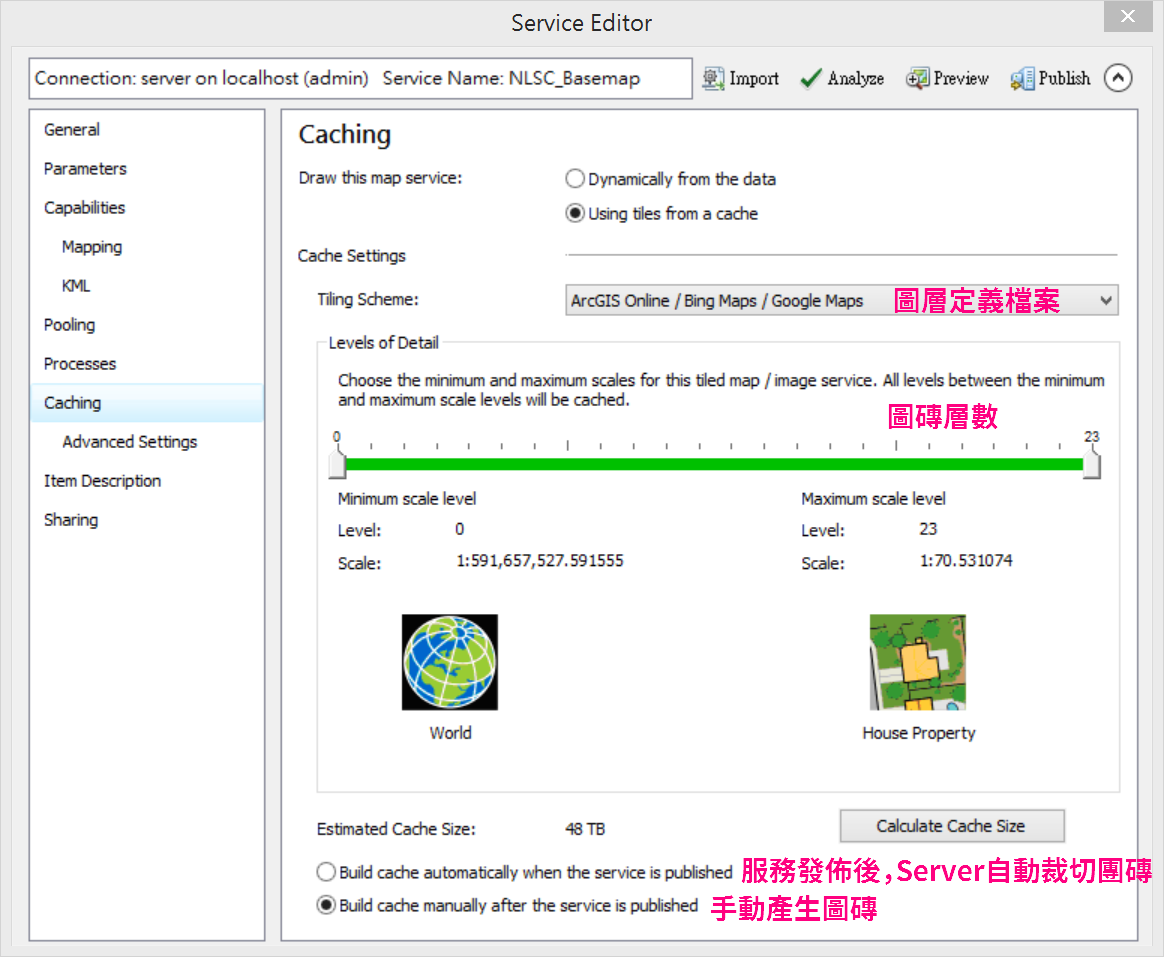Click the House Property image
Viewport: 1164px width, 957px height.
click(918, 662)
